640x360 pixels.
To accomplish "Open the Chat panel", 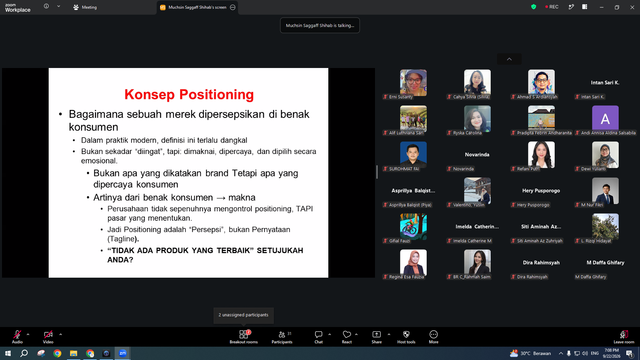I will click(318, 337).
